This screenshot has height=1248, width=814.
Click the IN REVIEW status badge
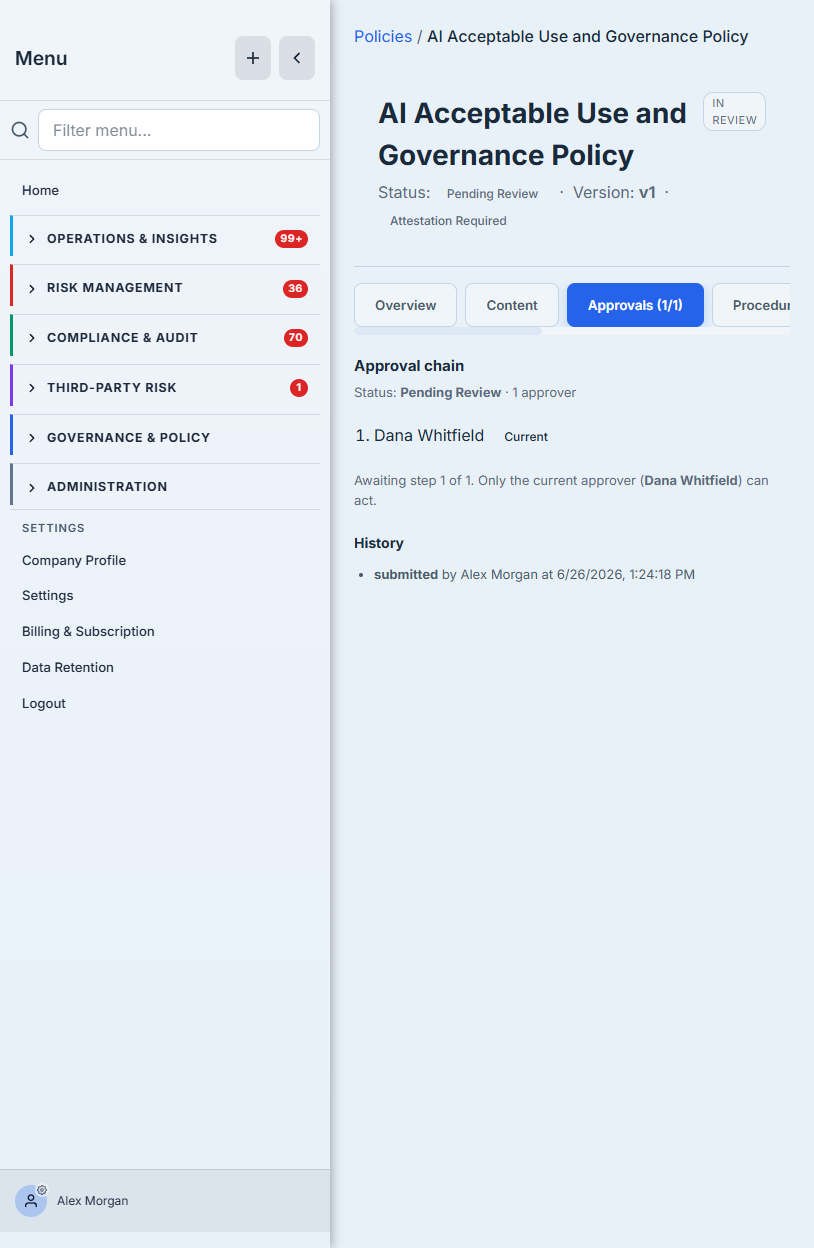click(734, 112)
